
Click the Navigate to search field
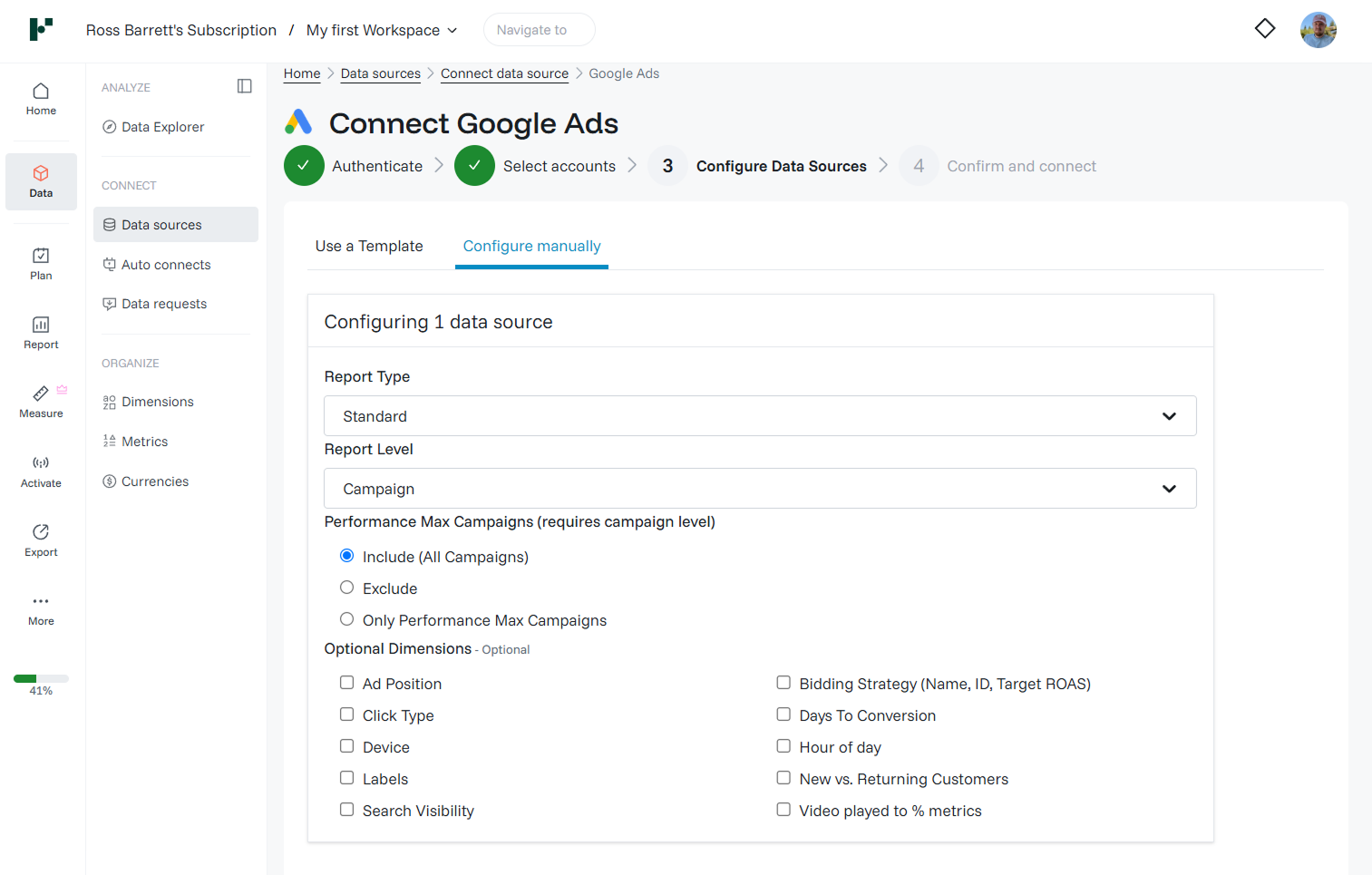point(540,30)
